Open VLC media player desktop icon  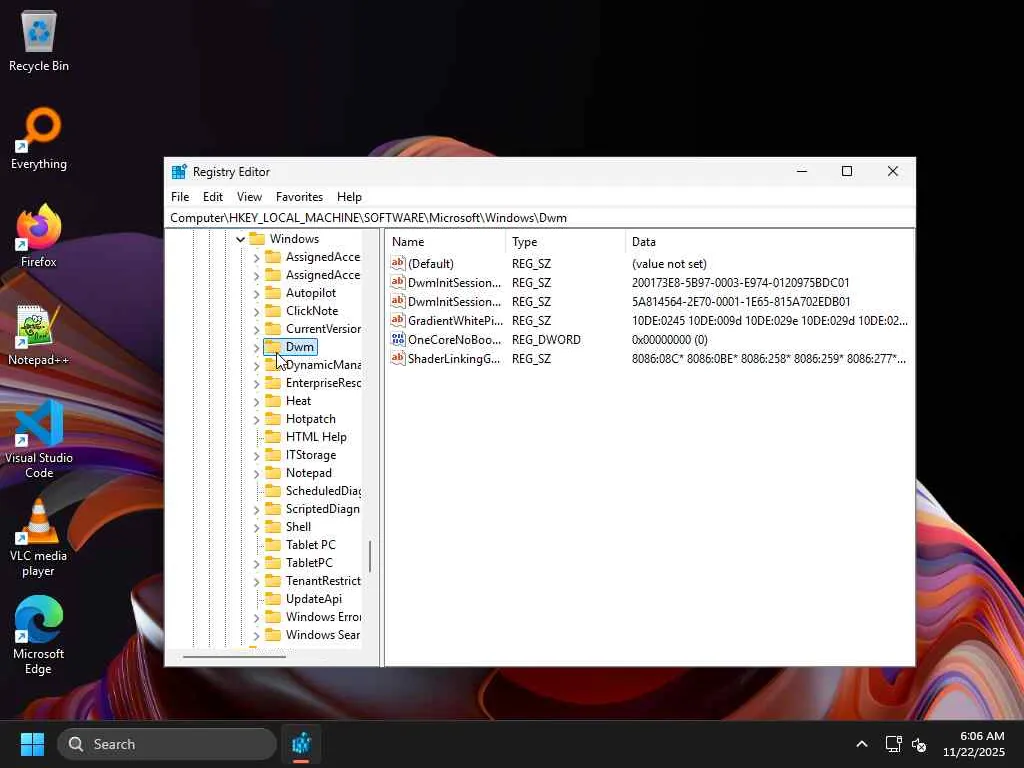pos(39,538)
